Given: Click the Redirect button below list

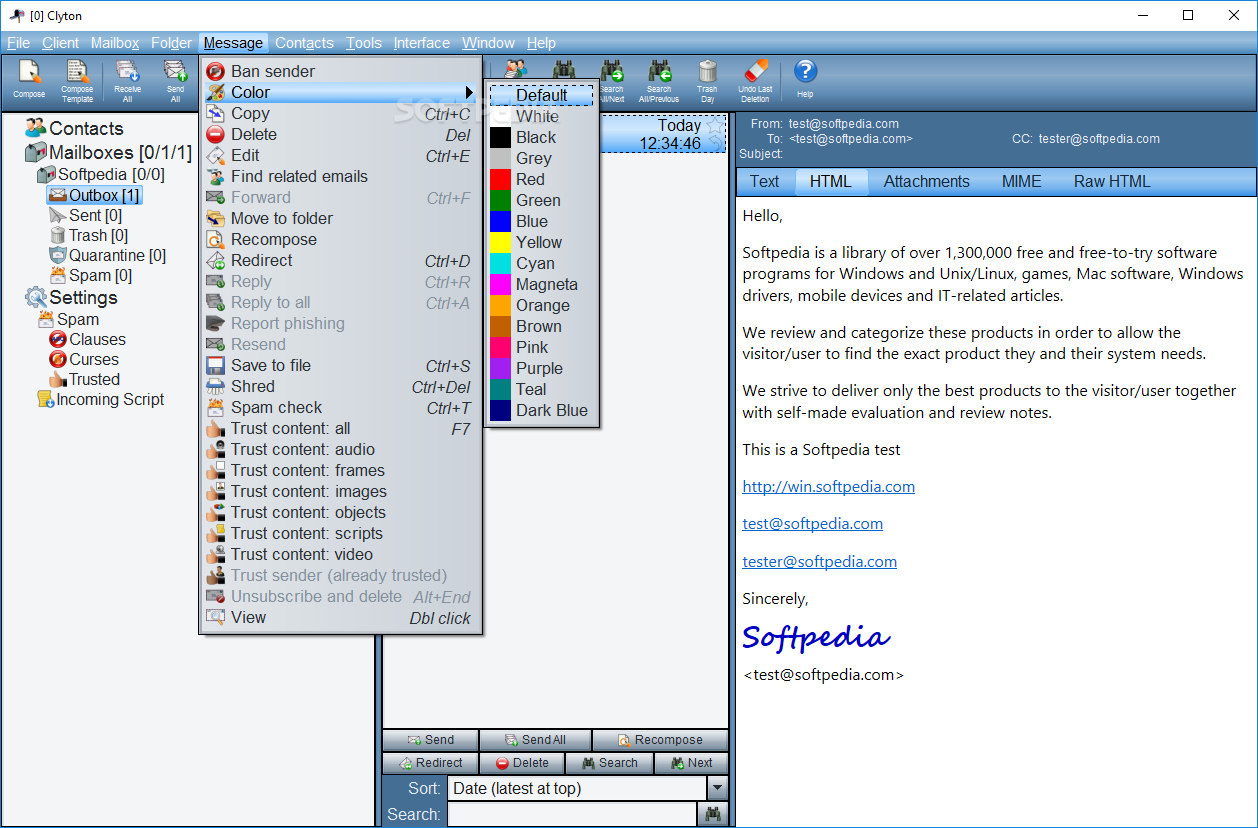Looking at the screenshot, I should (430, 763).
